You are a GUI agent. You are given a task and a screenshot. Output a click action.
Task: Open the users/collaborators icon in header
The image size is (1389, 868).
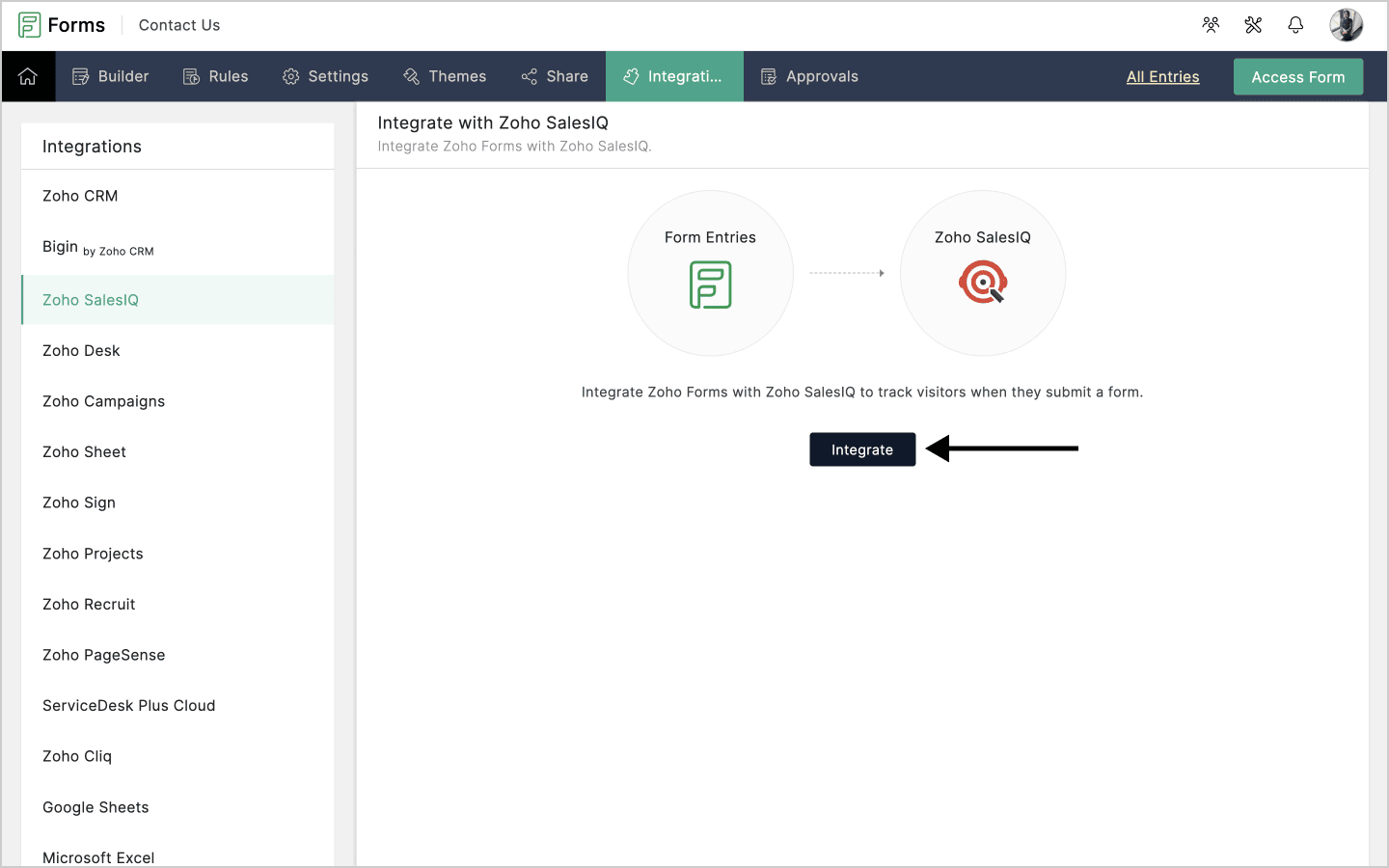click(1211, 25)
